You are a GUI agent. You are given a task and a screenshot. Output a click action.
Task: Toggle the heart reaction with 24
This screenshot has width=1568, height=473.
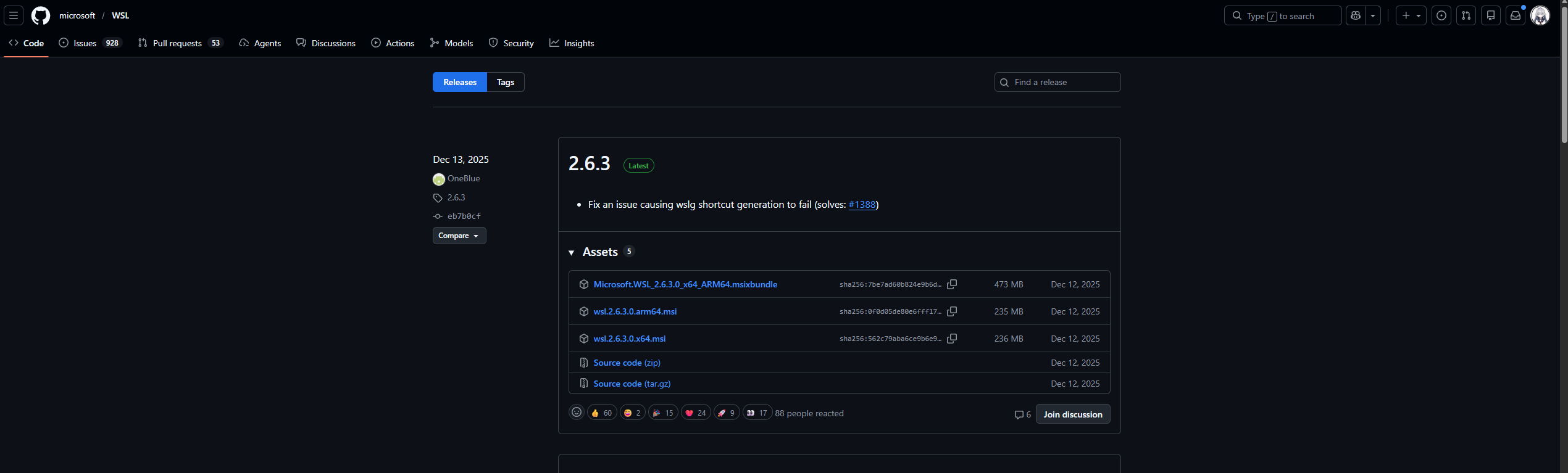point(696,413)
